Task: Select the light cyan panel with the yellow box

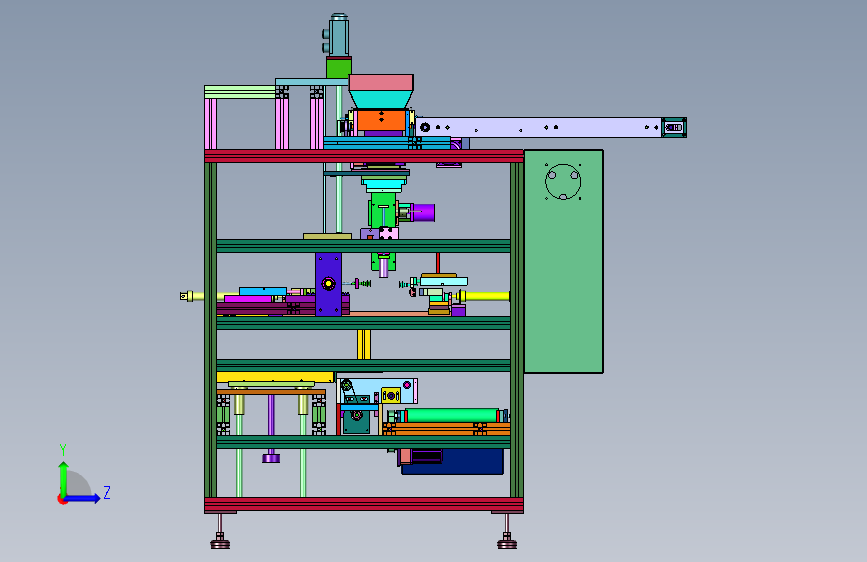Action: (x=377, y=391)
